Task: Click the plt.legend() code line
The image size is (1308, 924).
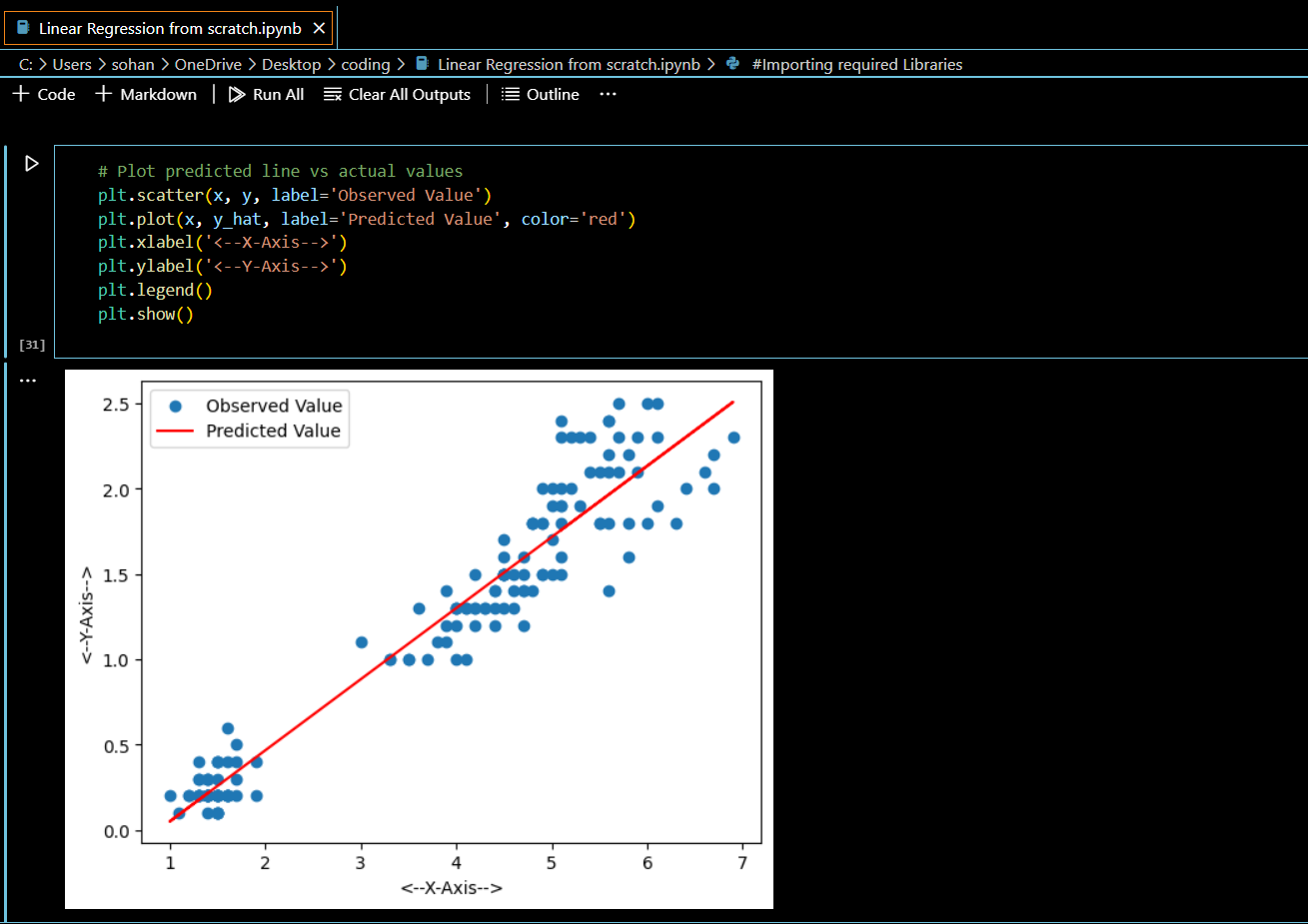Action: click(155, 290)
